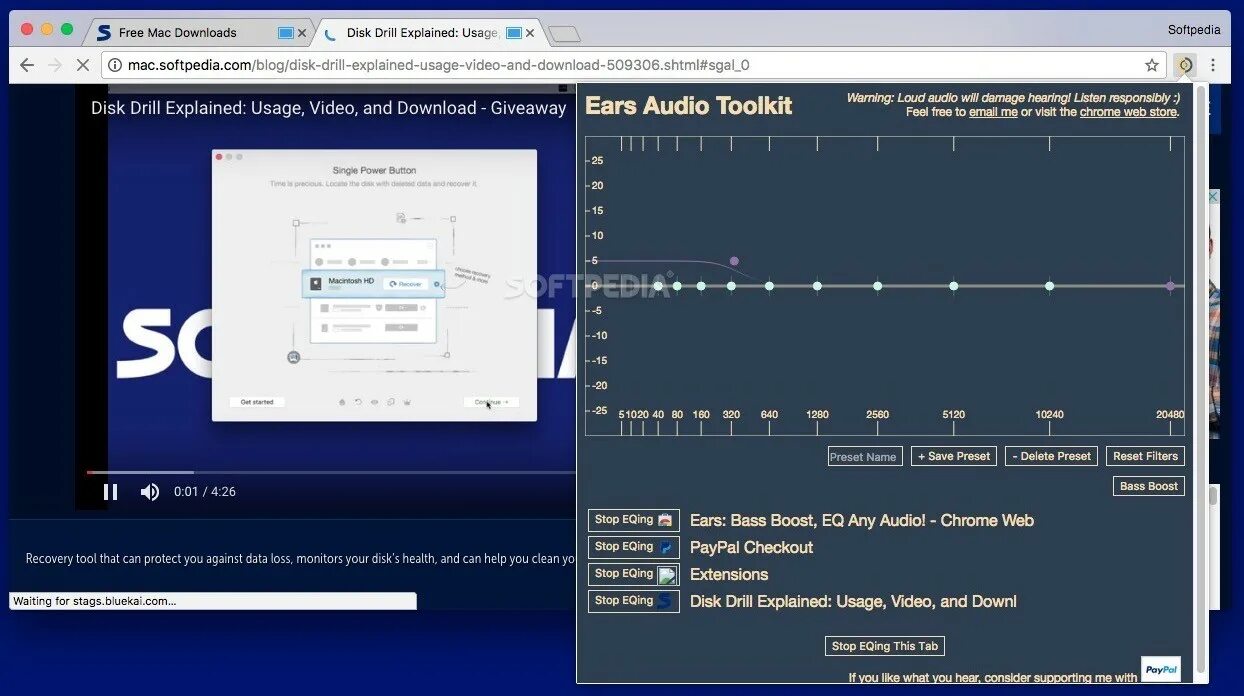Viewport: 1244px width, 696px height.
Task: Click the PayPal donate button
Action: pos(1161,669)
